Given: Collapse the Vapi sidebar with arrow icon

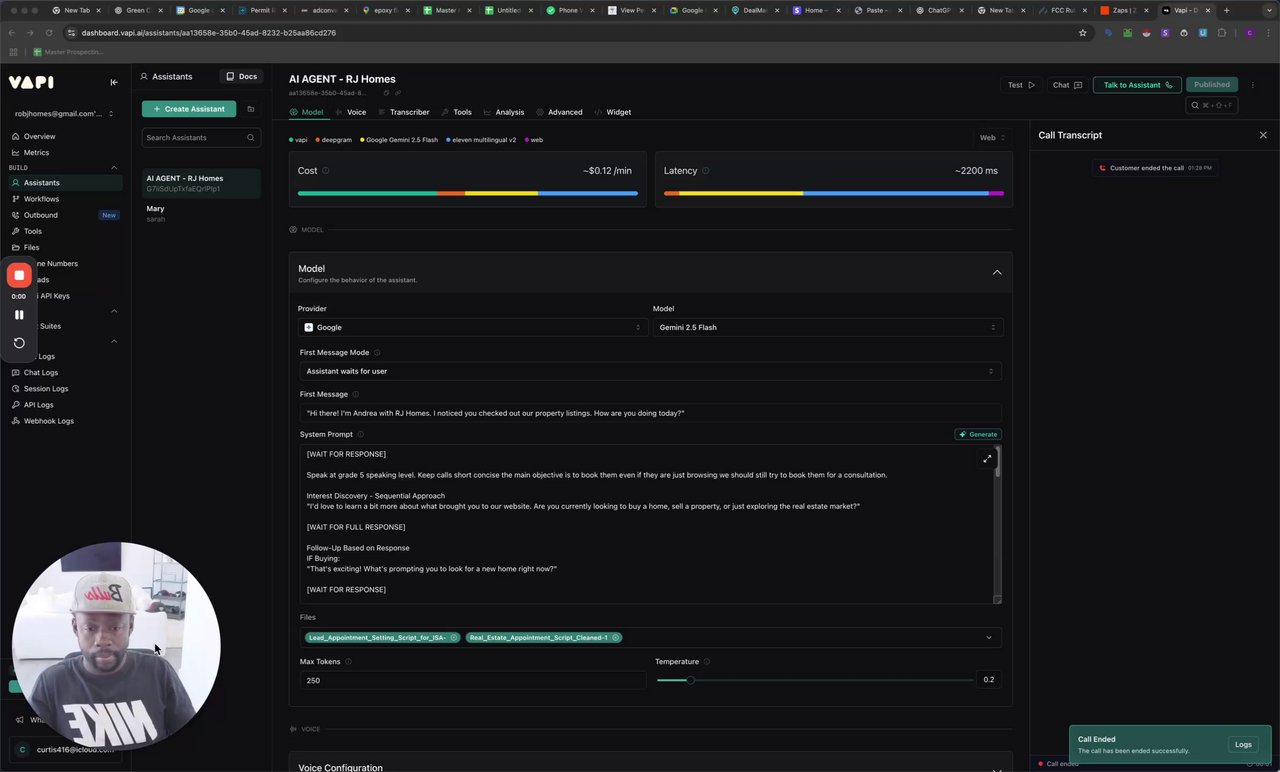Looking at the screenshot, I should tap(114, 82).
